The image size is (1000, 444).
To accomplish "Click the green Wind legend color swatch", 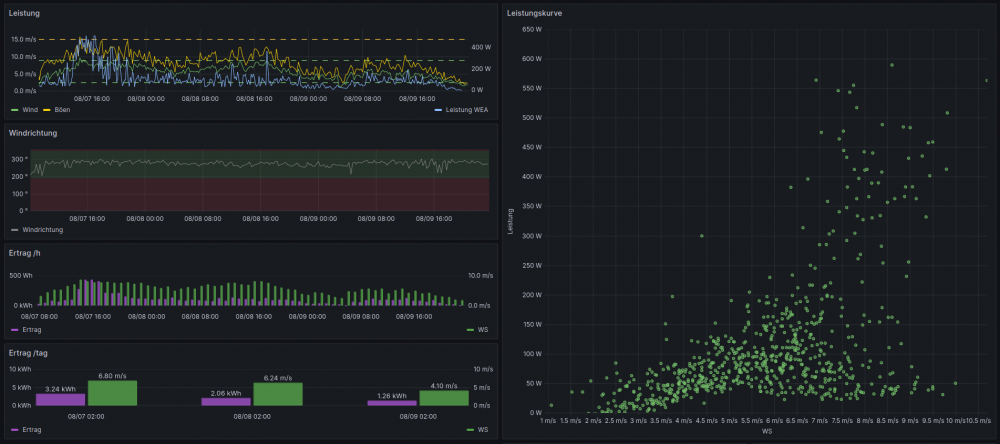I will pos(14,109).
